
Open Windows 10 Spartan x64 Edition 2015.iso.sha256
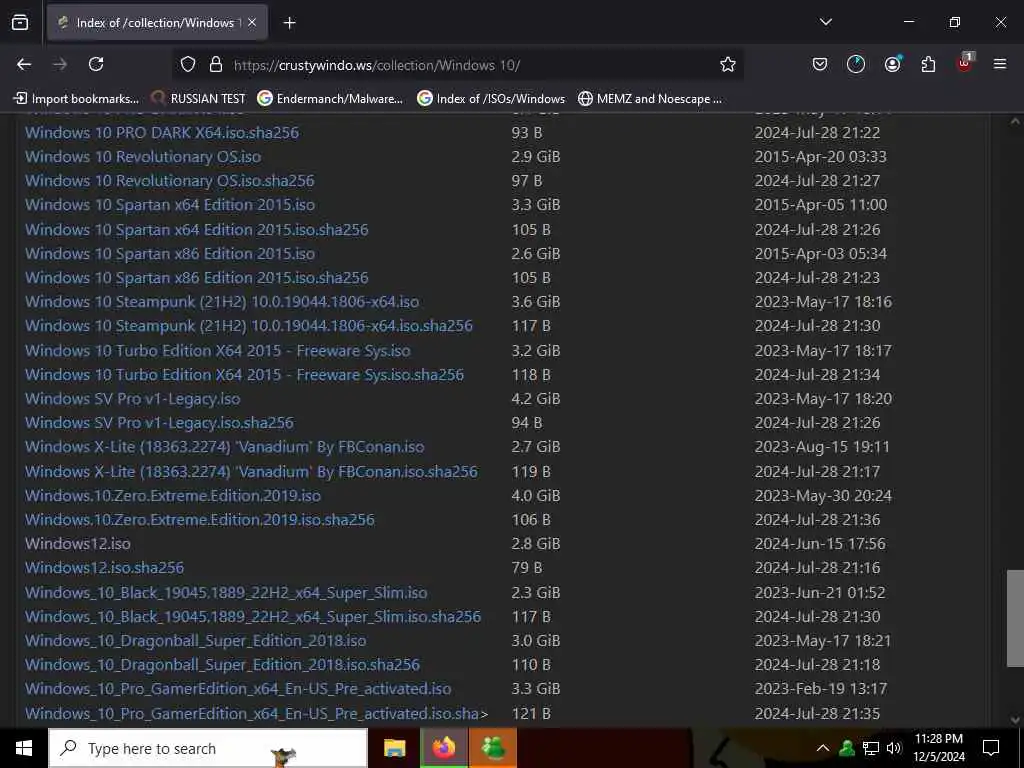pos(197,230)
